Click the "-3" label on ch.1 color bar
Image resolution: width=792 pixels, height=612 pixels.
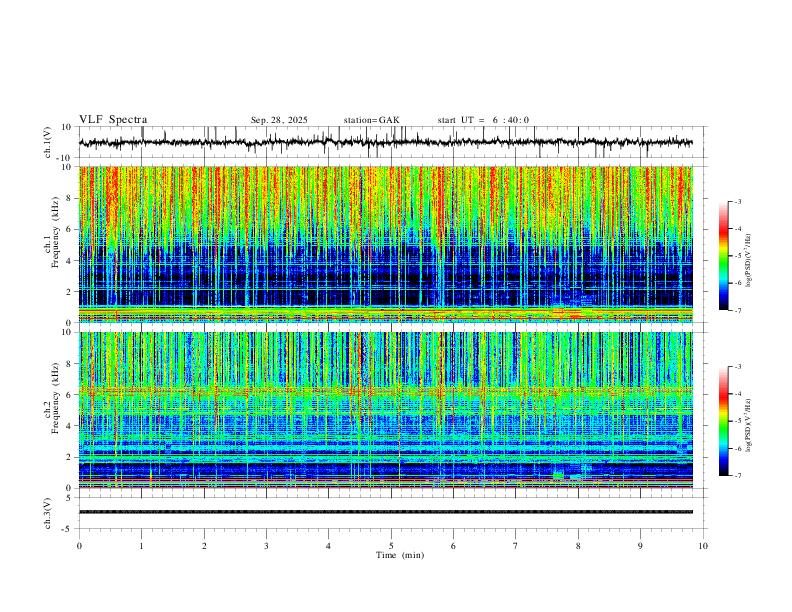click(x=738, y=201)
